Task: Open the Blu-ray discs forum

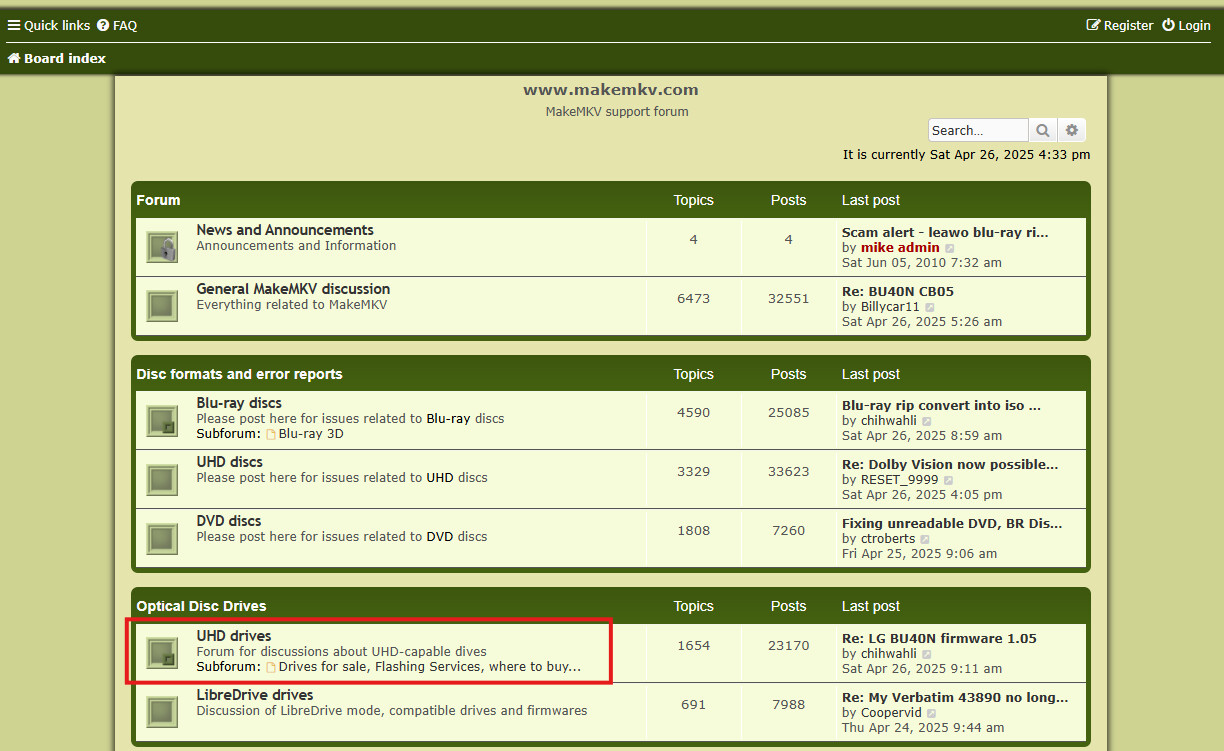Action: click(239, 403)
